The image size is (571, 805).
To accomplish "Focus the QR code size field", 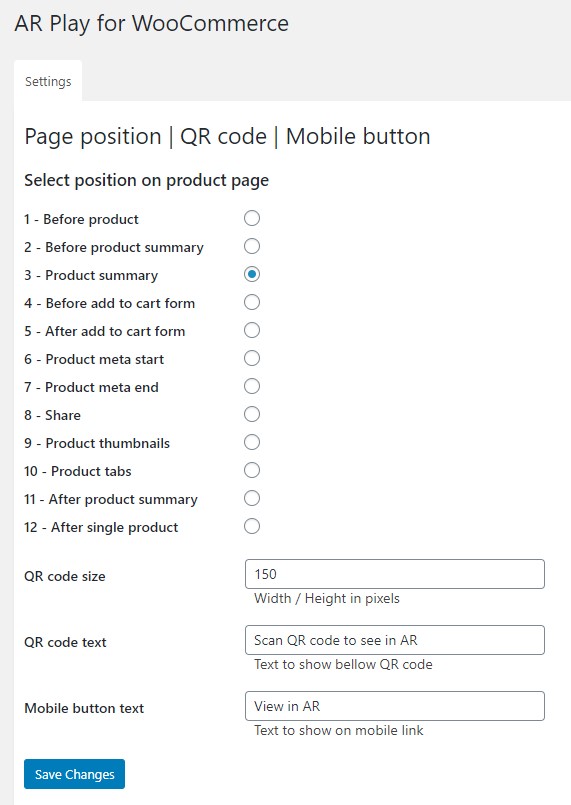I will tap(395, 574).
